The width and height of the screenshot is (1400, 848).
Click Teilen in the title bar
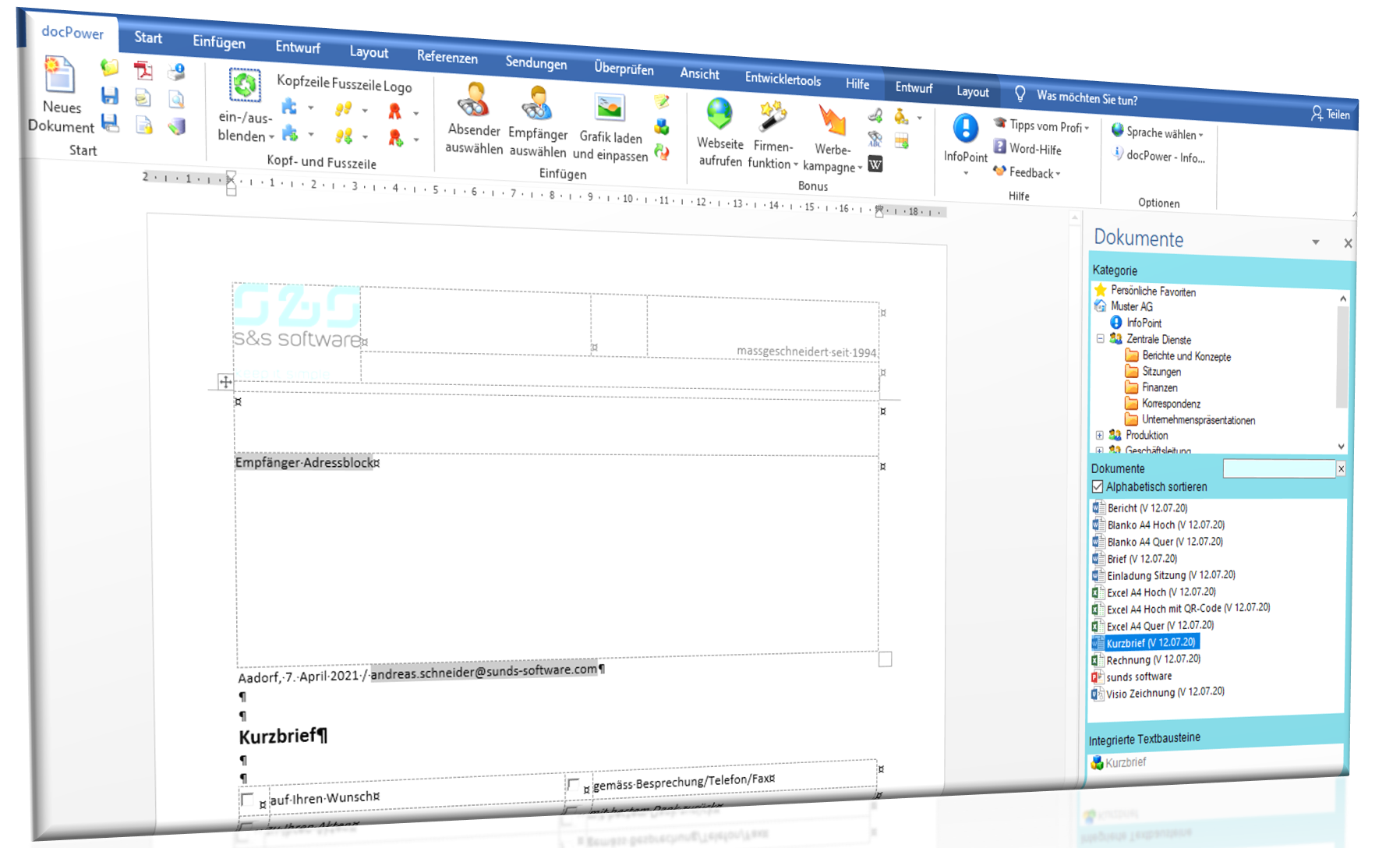[1331, 114]
